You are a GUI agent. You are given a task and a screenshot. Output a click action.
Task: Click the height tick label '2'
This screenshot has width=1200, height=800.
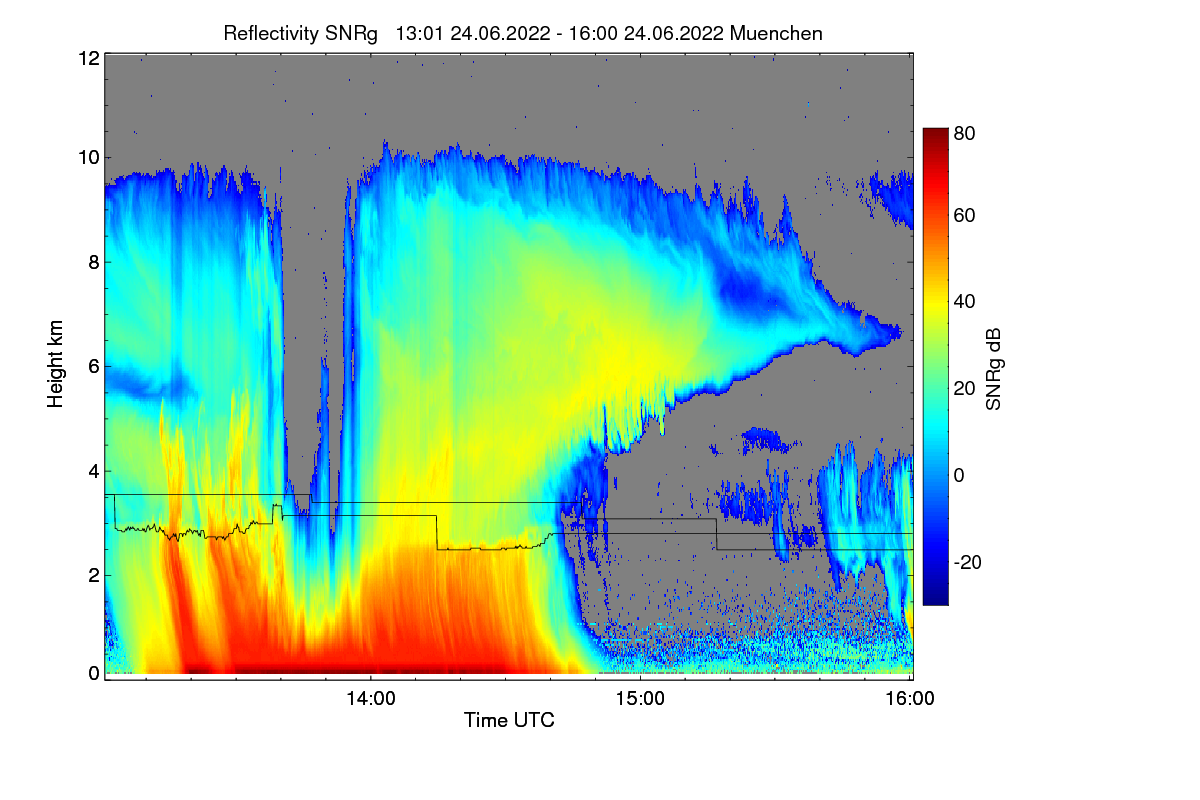pyautogui.click(x=93, y=574)
